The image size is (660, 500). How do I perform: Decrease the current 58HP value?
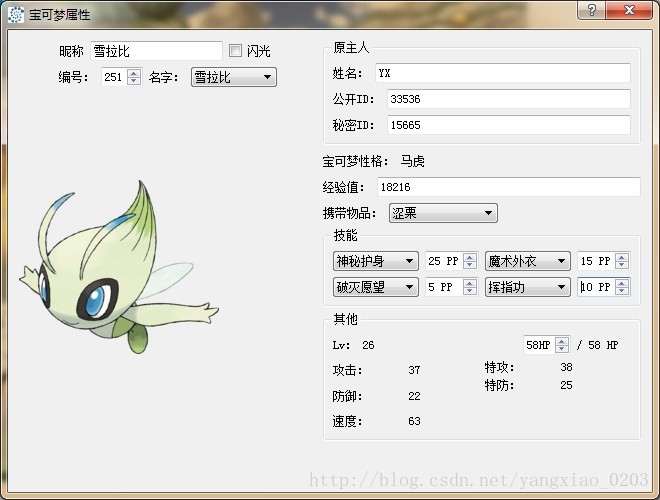point(562,349)
